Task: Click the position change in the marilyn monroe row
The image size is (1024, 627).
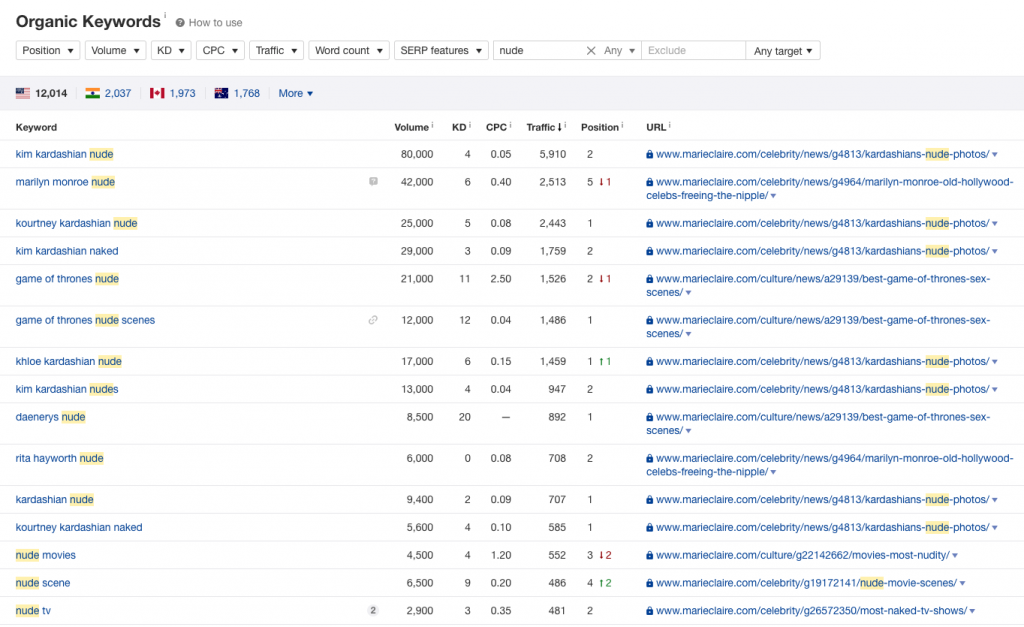Action: tap(605, 182)
